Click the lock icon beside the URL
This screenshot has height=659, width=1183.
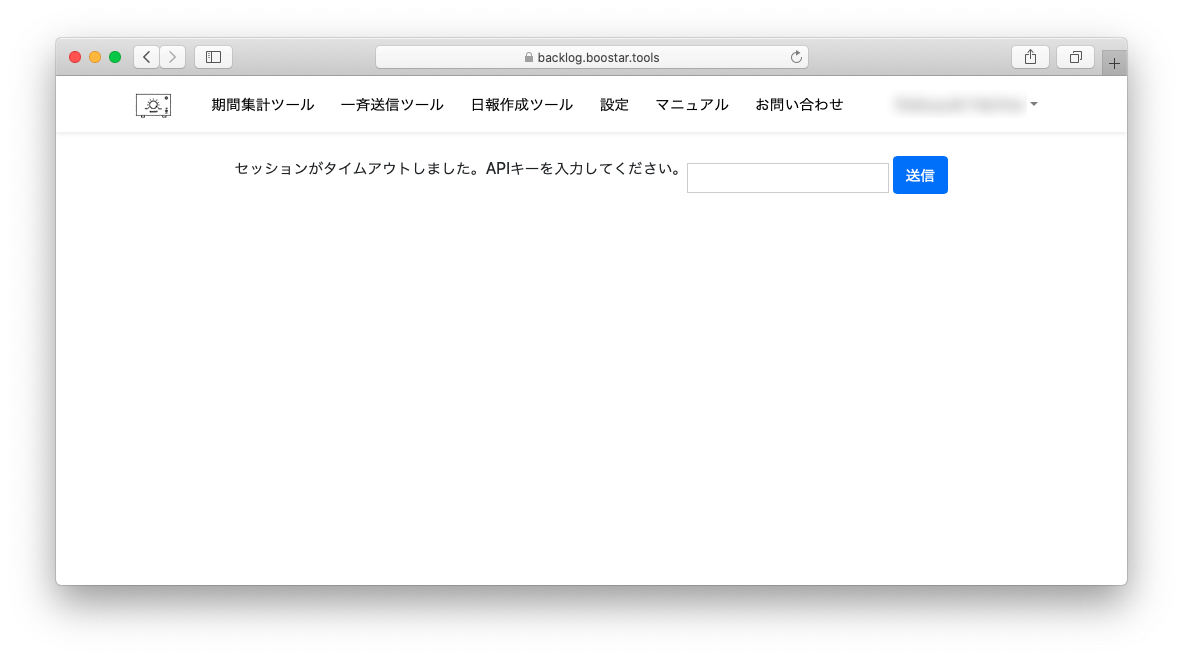[529, 58]
